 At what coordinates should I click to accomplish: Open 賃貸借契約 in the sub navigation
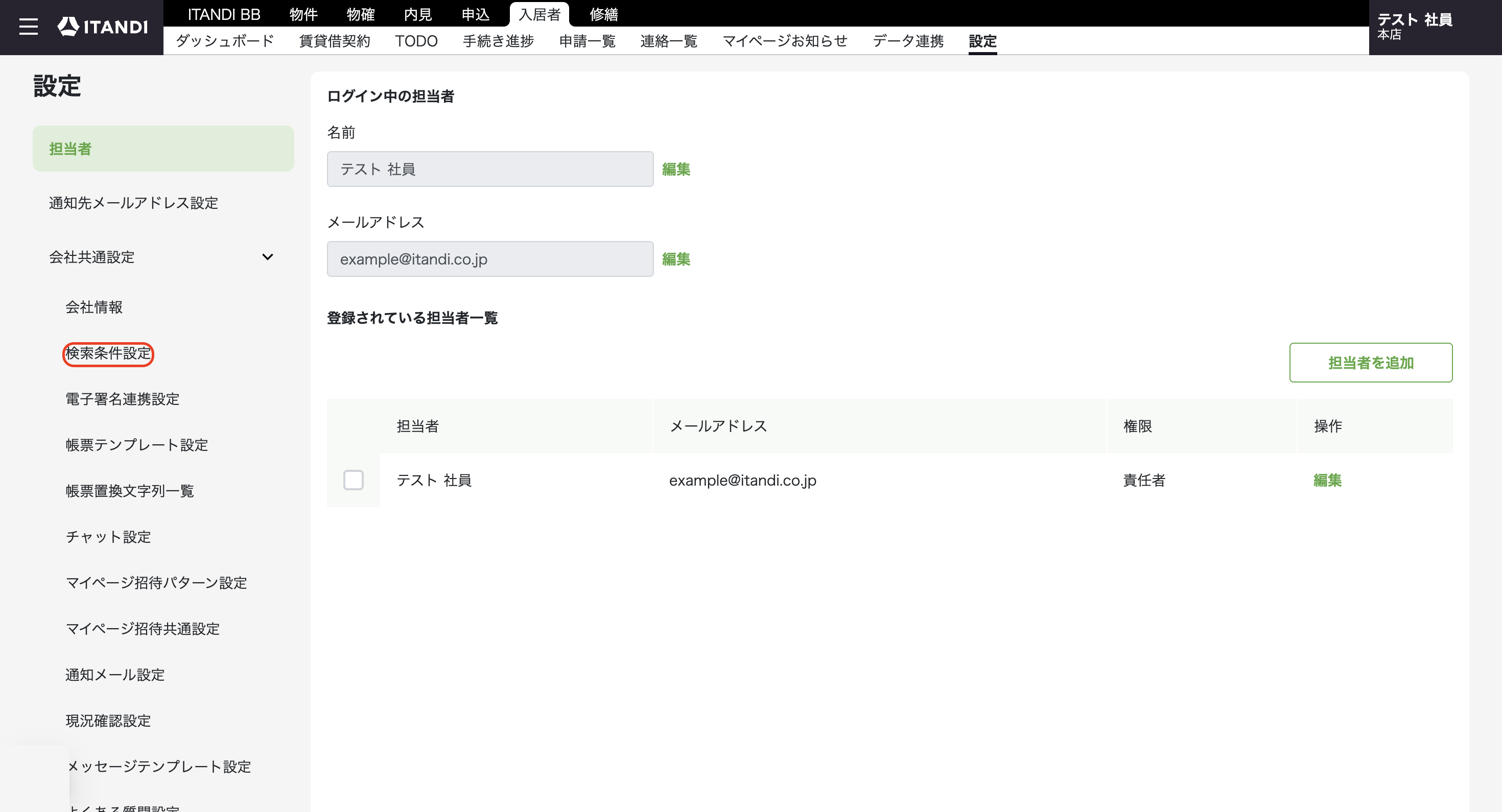coord(335,41)
